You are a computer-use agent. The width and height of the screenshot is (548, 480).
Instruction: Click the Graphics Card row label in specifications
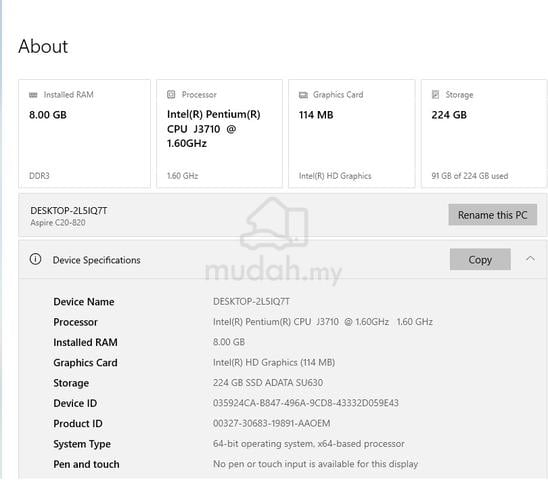[85, 363]
